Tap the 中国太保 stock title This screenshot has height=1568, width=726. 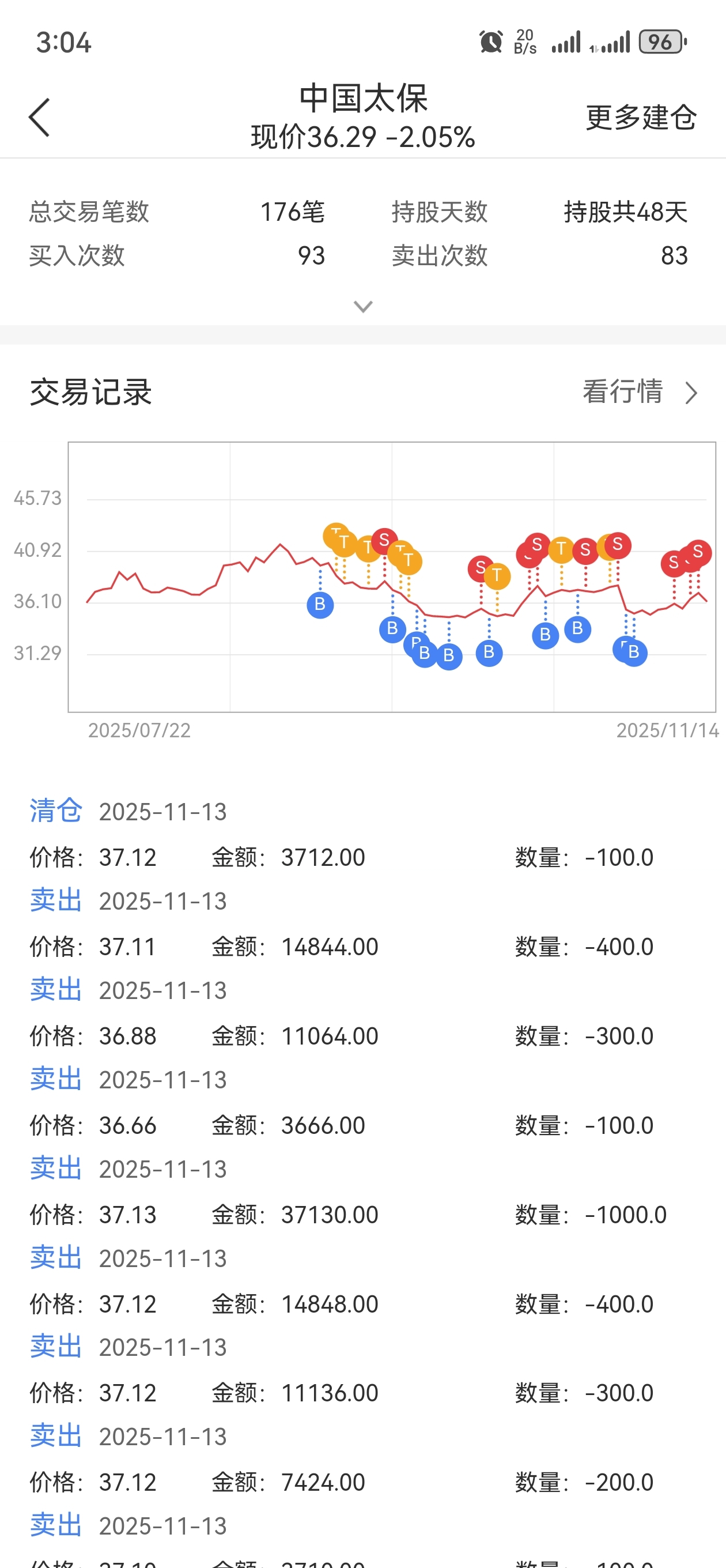click(x=364, y=98)
